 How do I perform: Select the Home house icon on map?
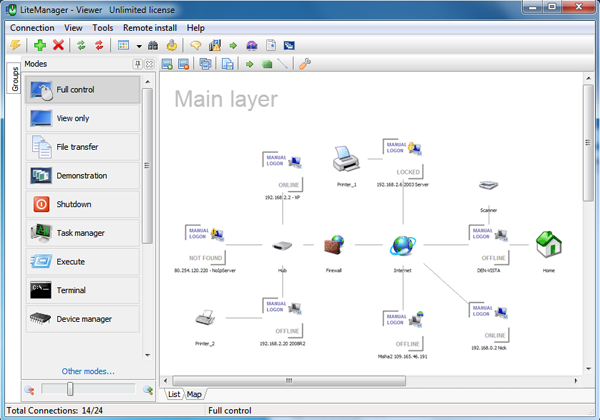549,244
